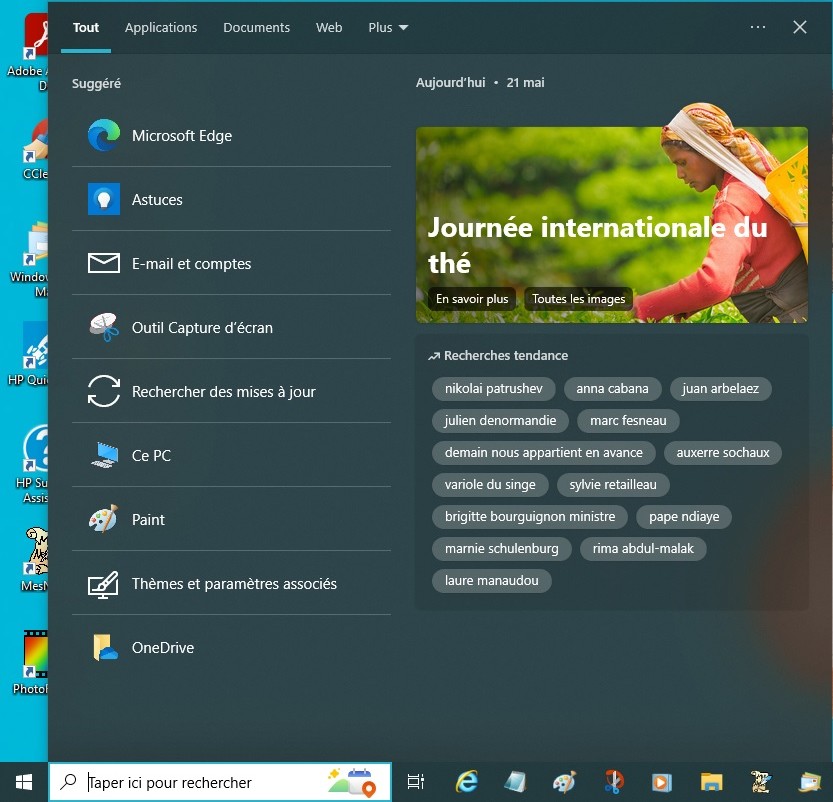Focus the Taper ici pour rechercher field
This screenshot has width=833, height=802.
(x=220, y=782)
